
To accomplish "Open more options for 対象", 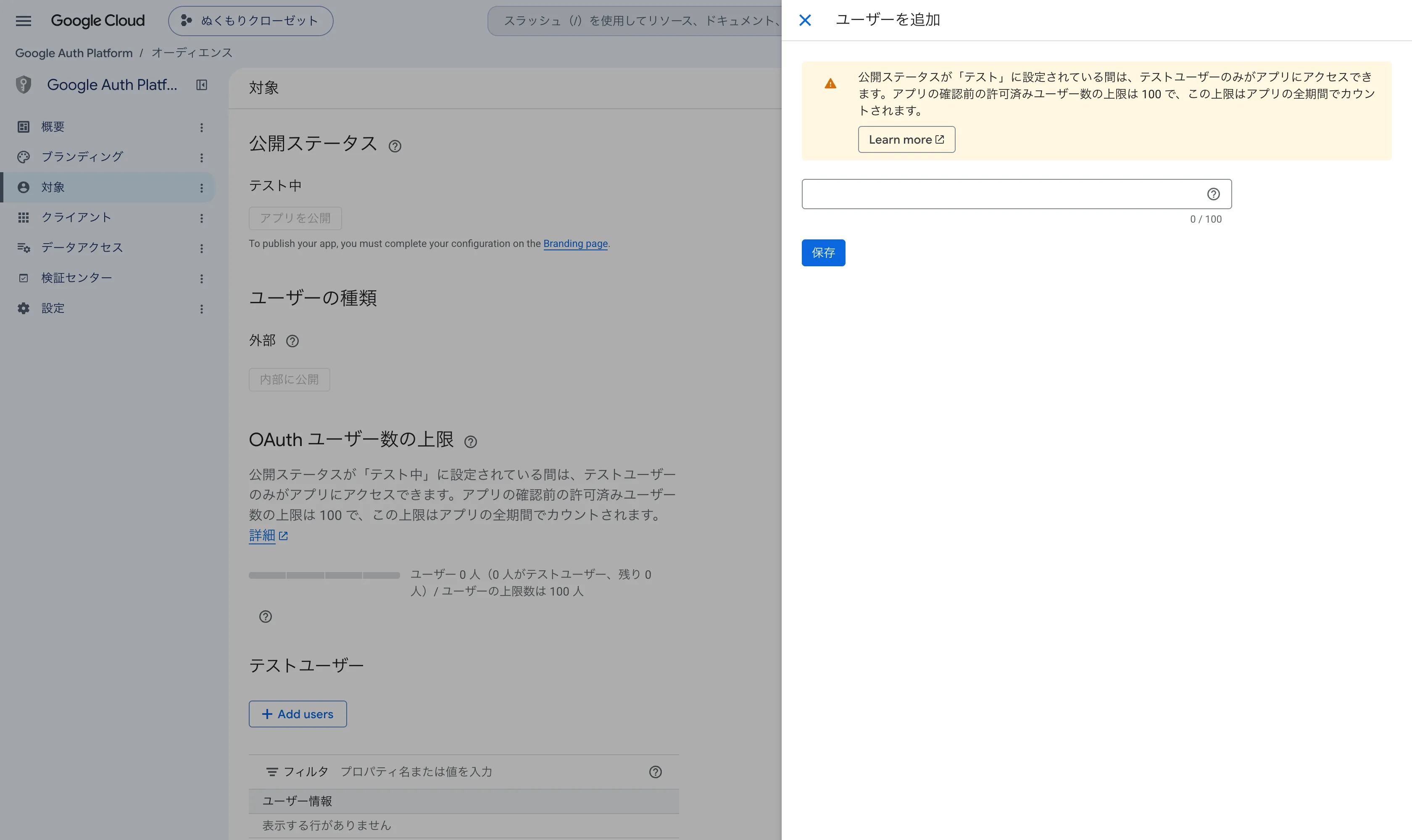I will click(202, 188).
